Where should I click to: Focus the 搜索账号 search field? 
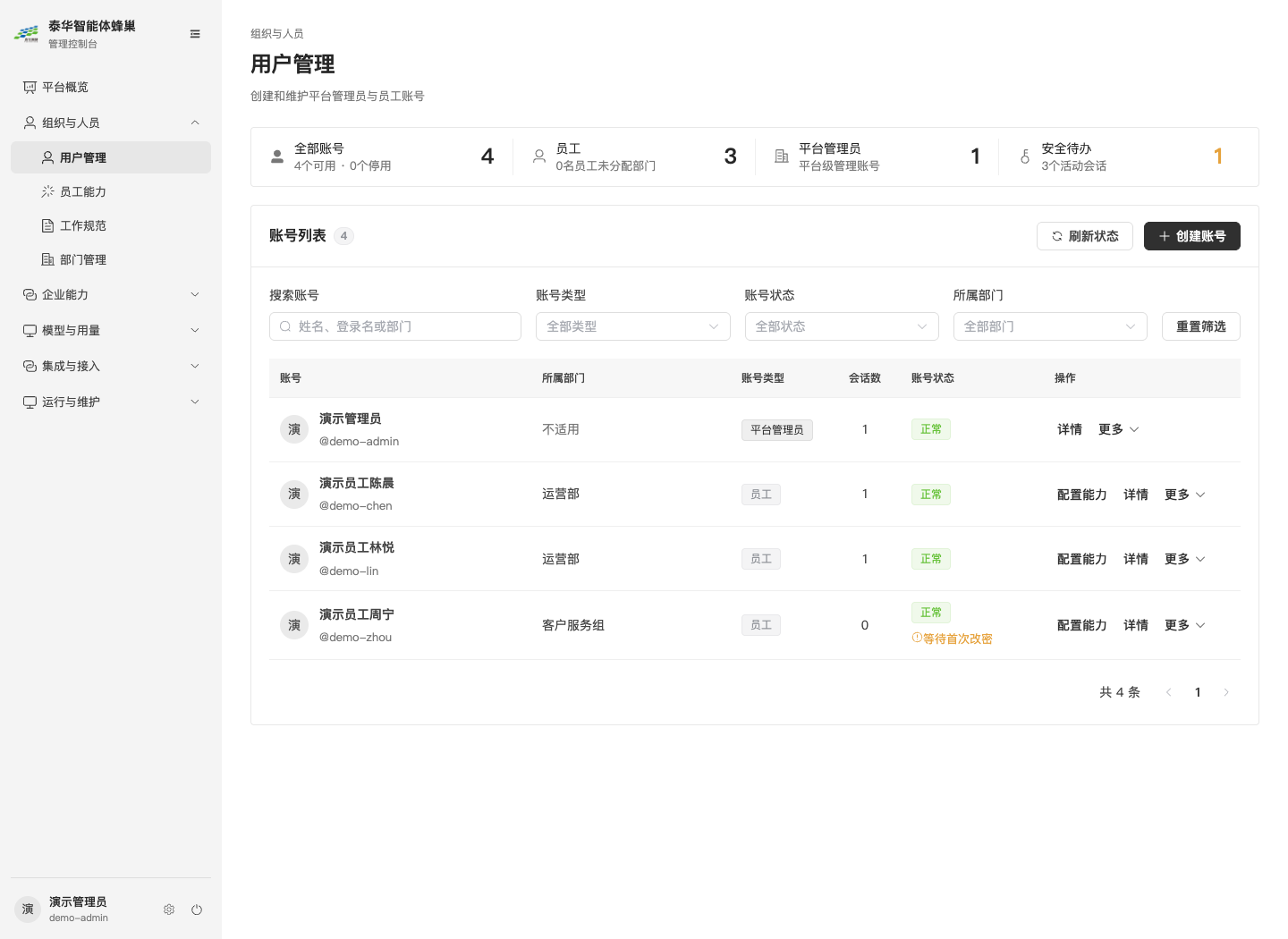click(395, 326)
